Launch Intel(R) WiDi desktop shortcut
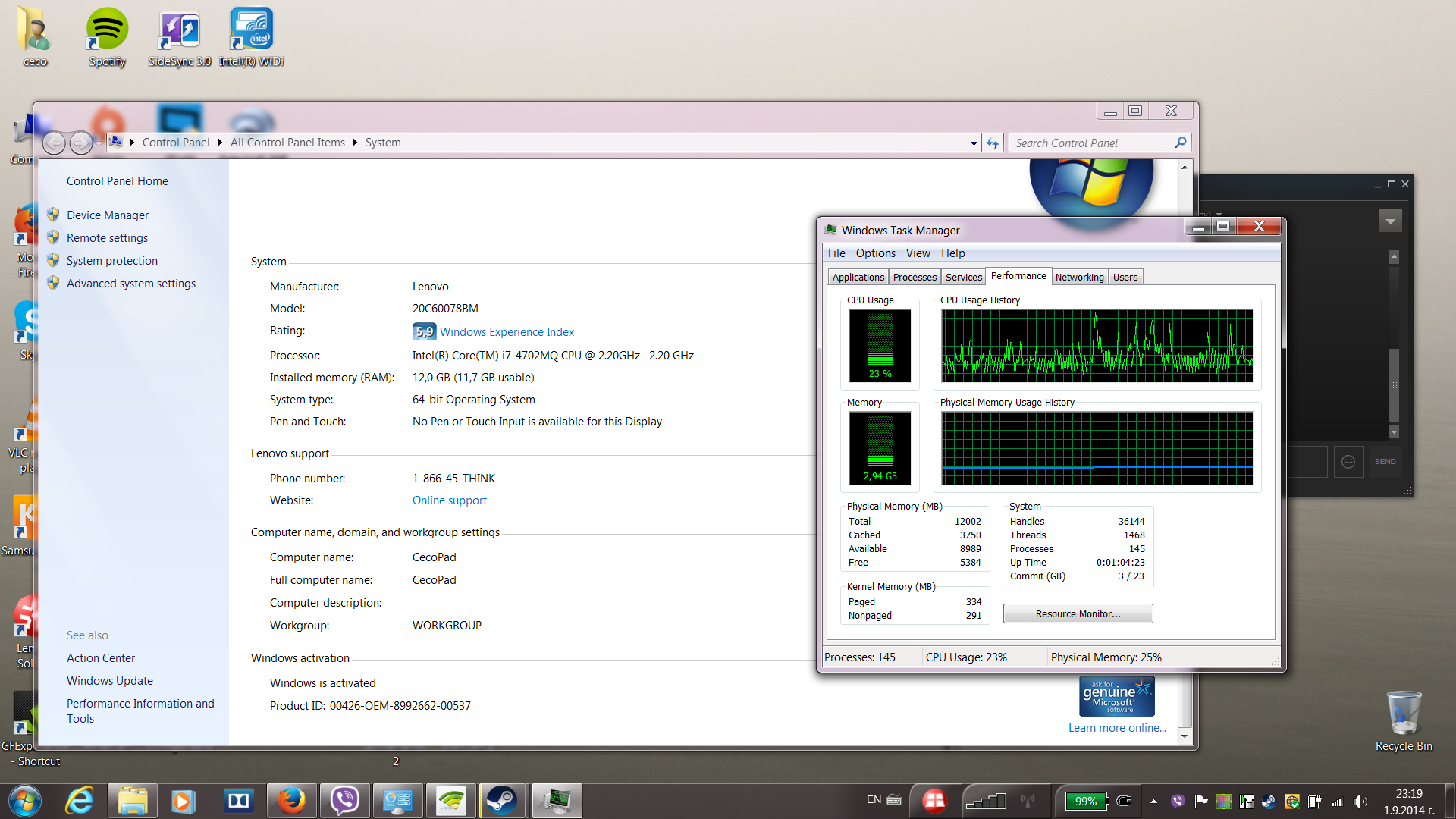1456x819 pixels. (251, 37)
